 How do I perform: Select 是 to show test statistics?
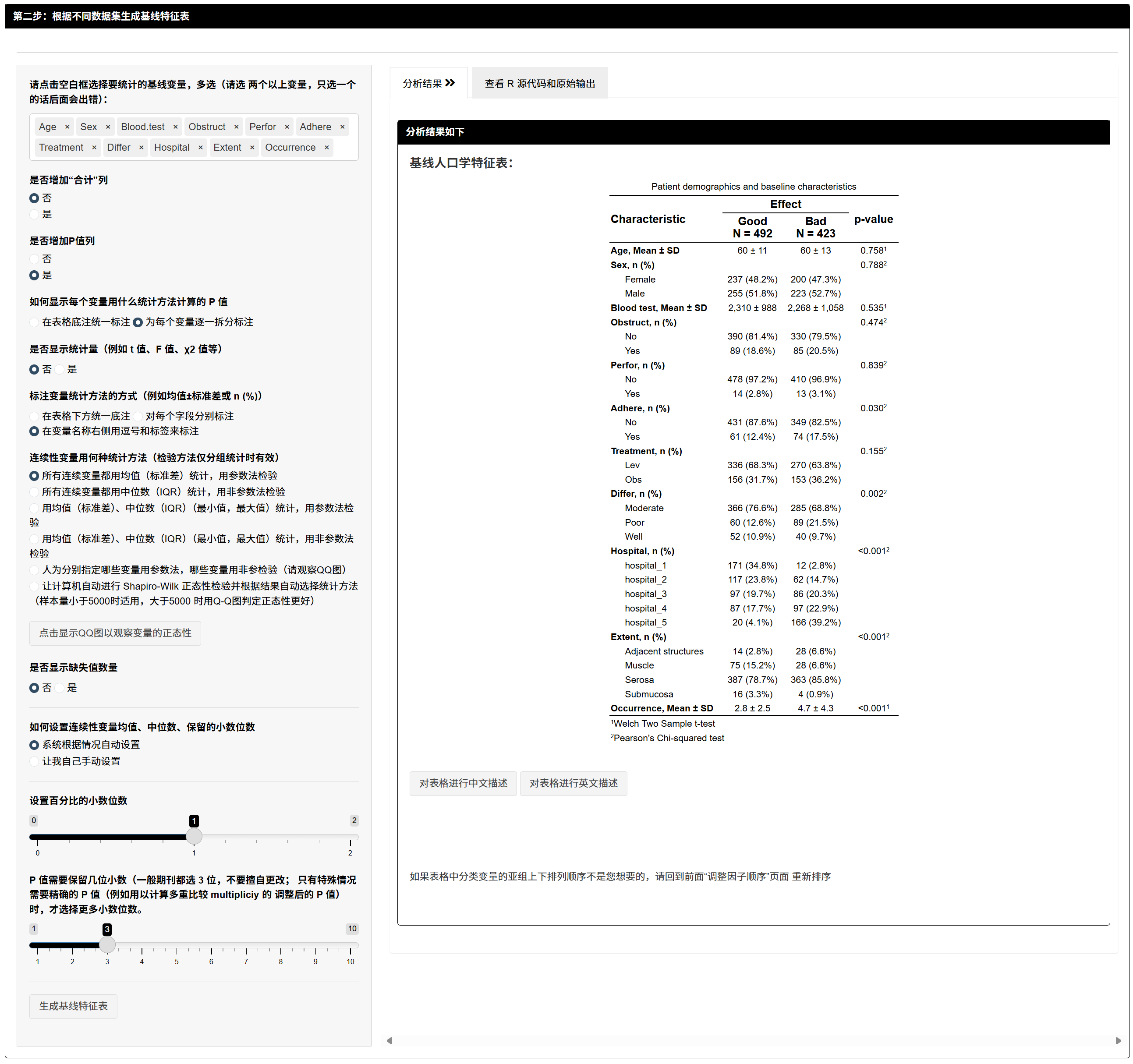59,370
